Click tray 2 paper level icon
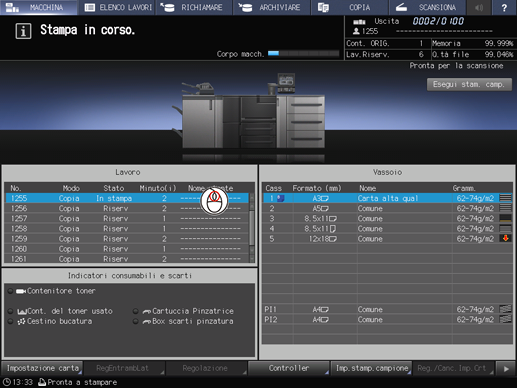517x388 pixels. [505, 209]
